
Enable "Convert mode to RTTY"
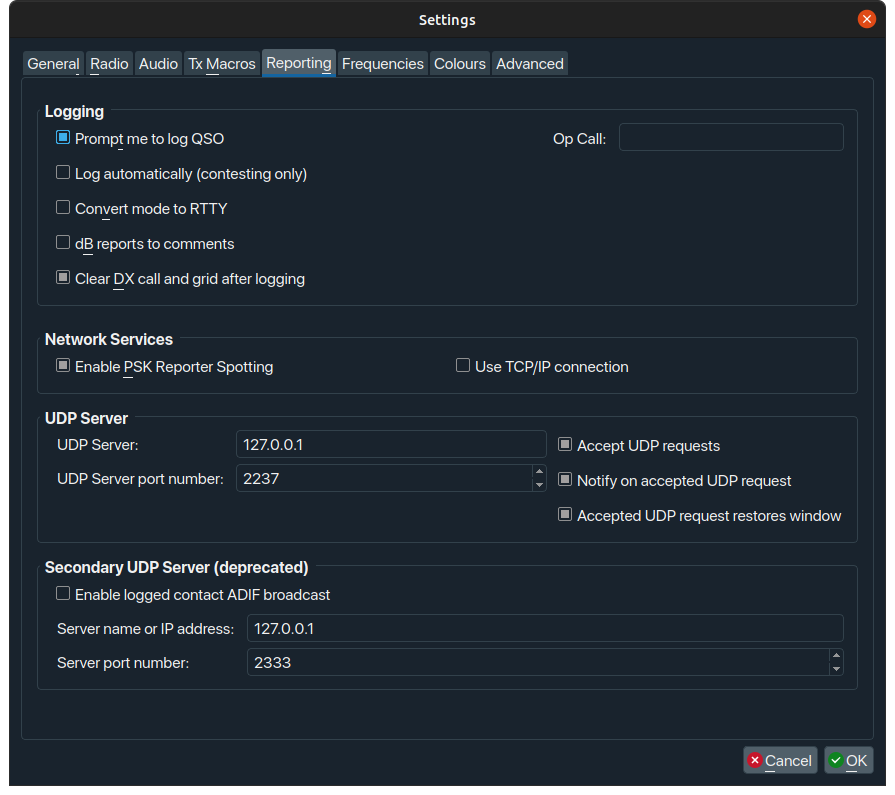click(63, 207)
